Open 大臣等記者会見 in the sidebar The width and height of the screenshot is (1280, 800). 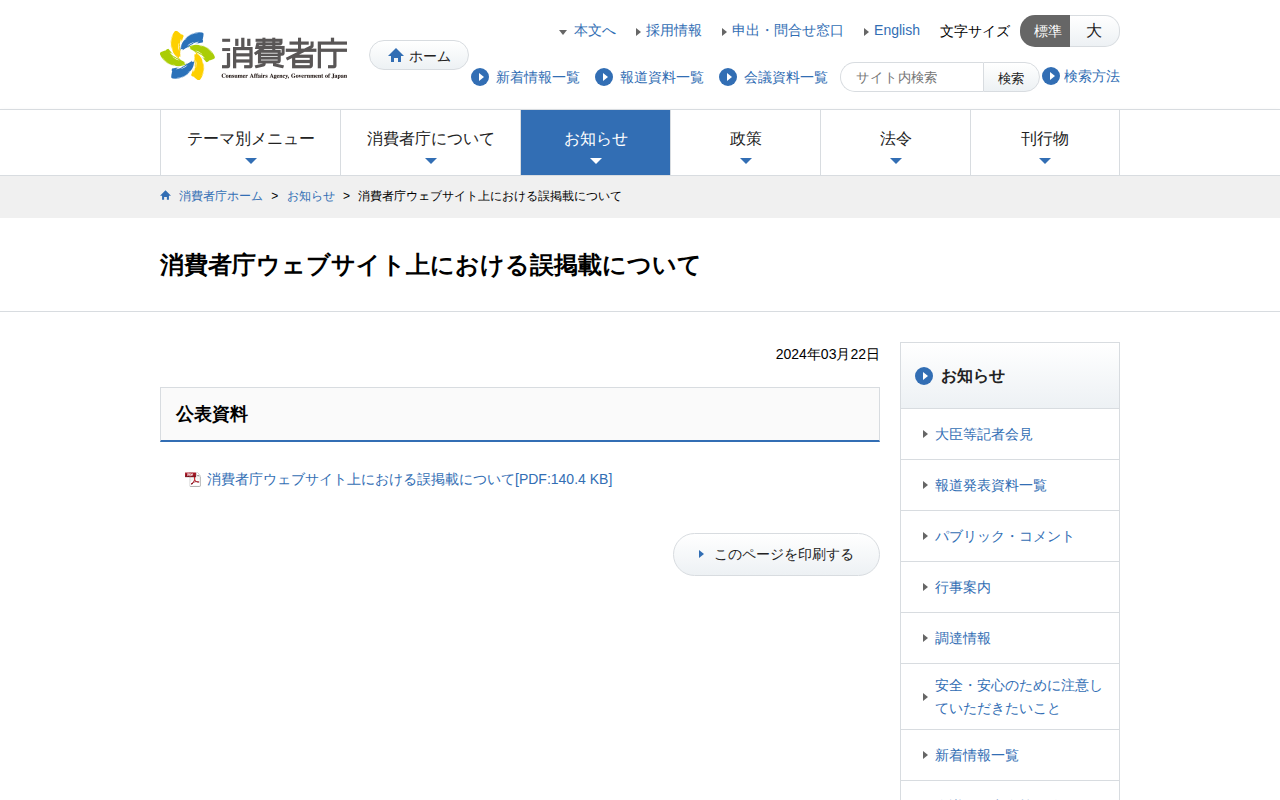click(x=983, y=434)
